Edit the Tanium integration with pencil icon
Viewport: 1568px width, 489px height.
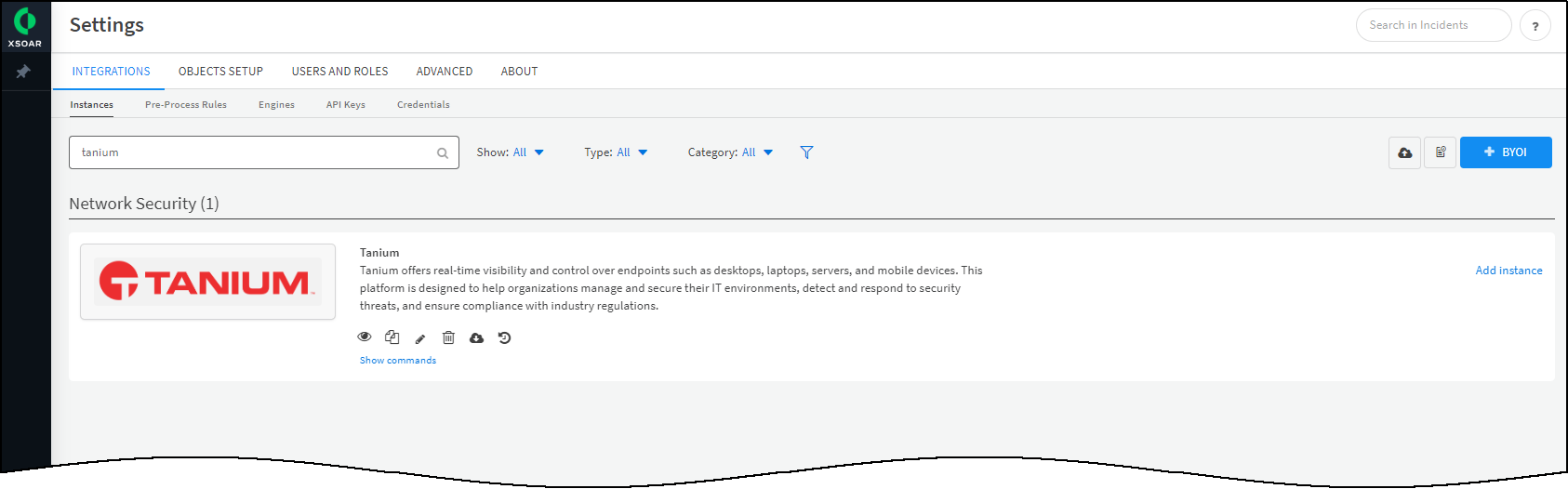coord(420,338)
